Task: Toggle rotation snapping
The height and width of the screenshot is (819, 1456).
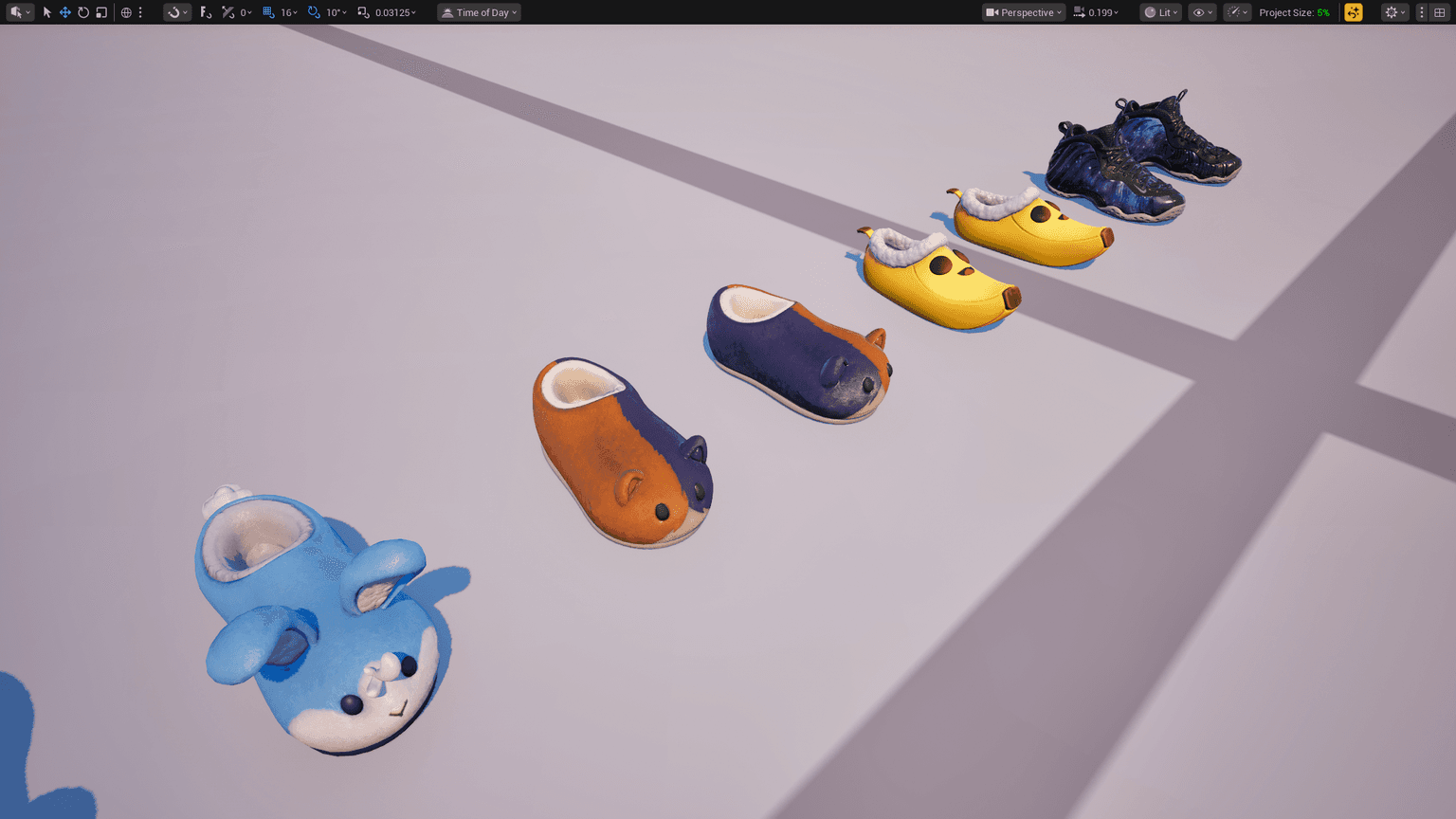Action: point(314,12)
